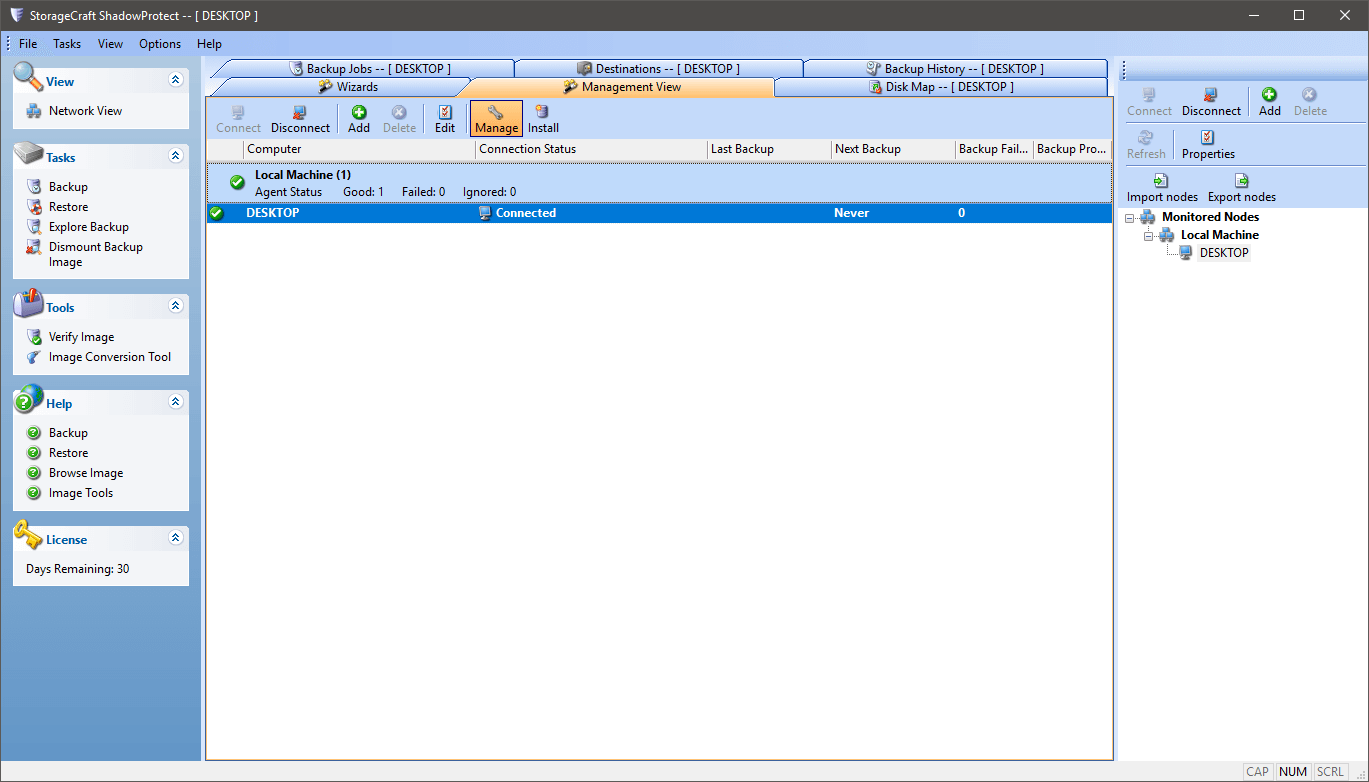This screenshot has height=782, width=1369.
Task: Open the Options menu
Action: point(160,44)
